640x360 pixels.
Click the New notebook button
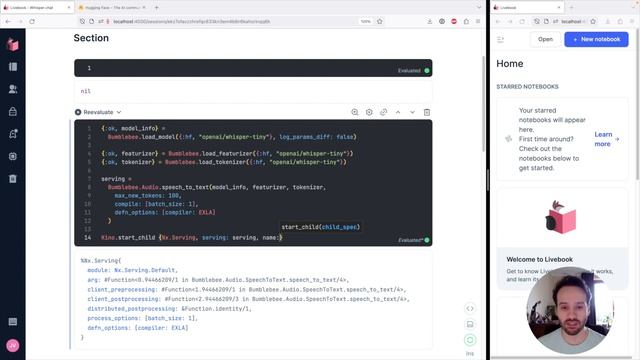(x=596, y=39)
